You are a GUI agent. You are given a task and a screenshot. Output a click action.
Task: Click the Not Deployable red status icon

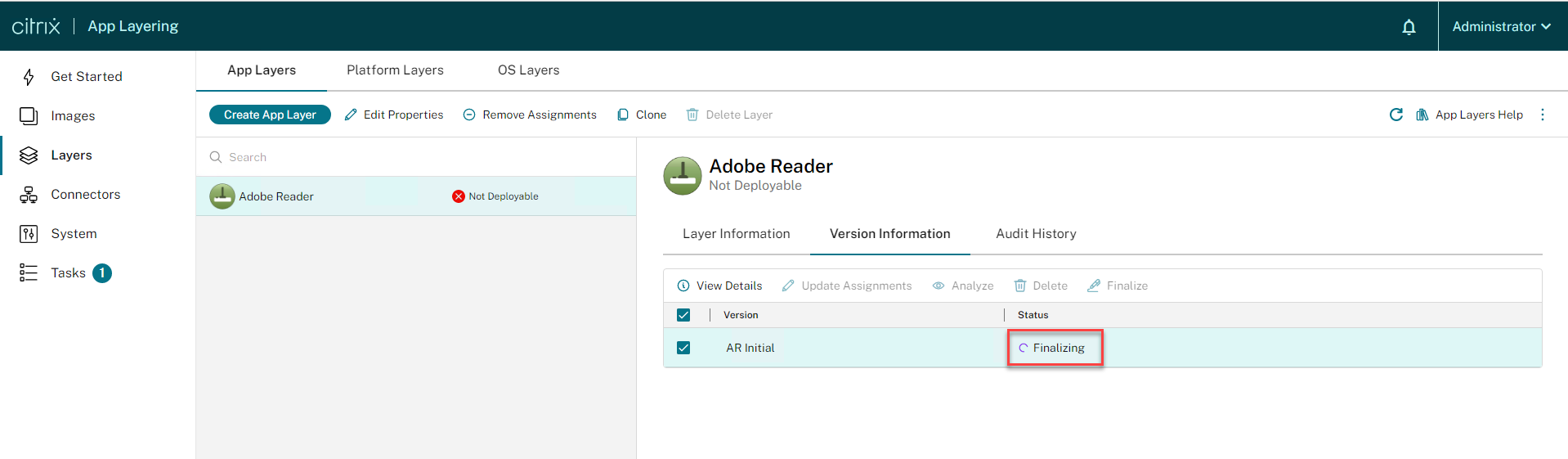[459, 196]
